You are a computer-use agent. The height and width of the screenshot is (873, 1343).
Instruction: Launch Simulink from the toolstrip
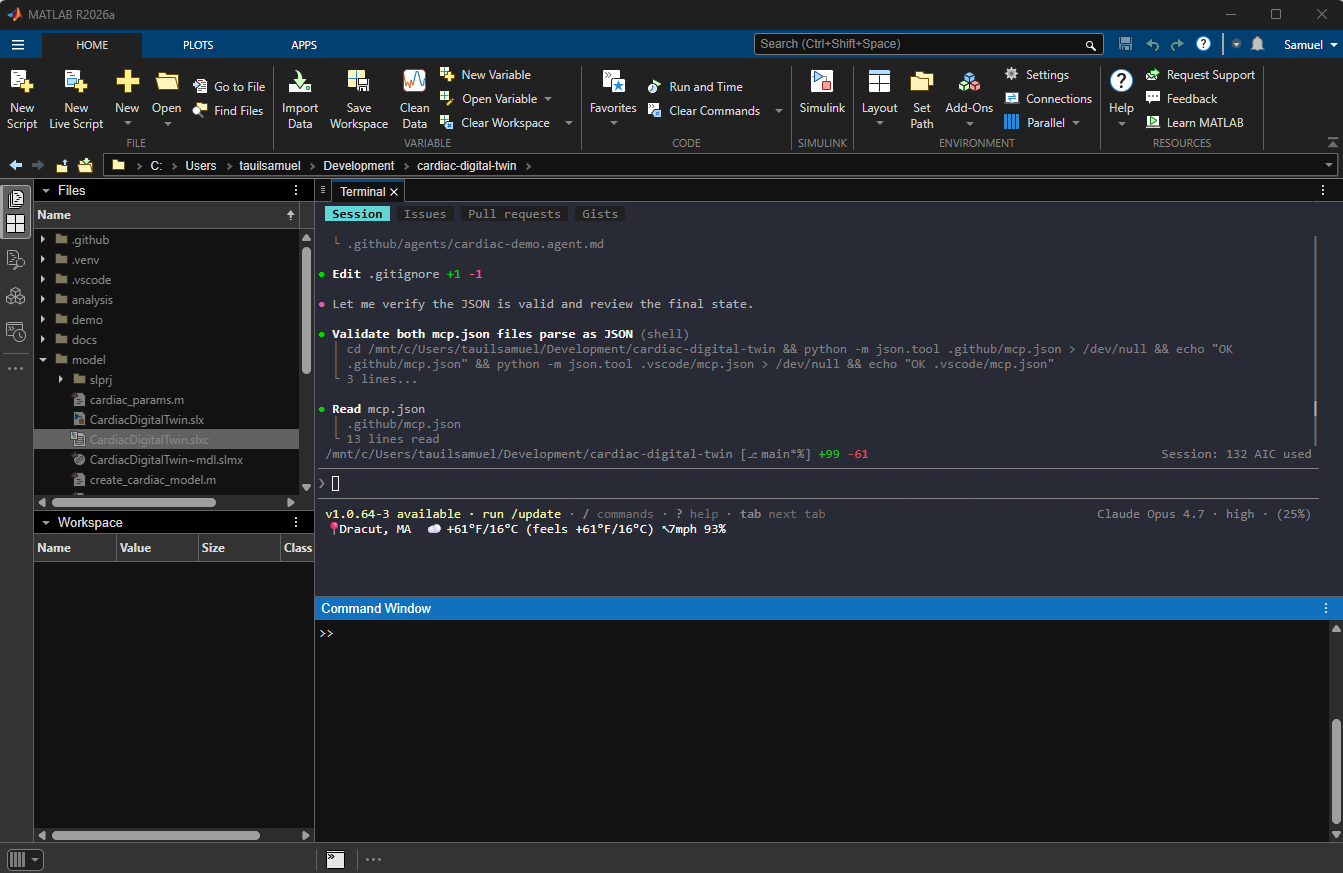[x=822, y=92]
